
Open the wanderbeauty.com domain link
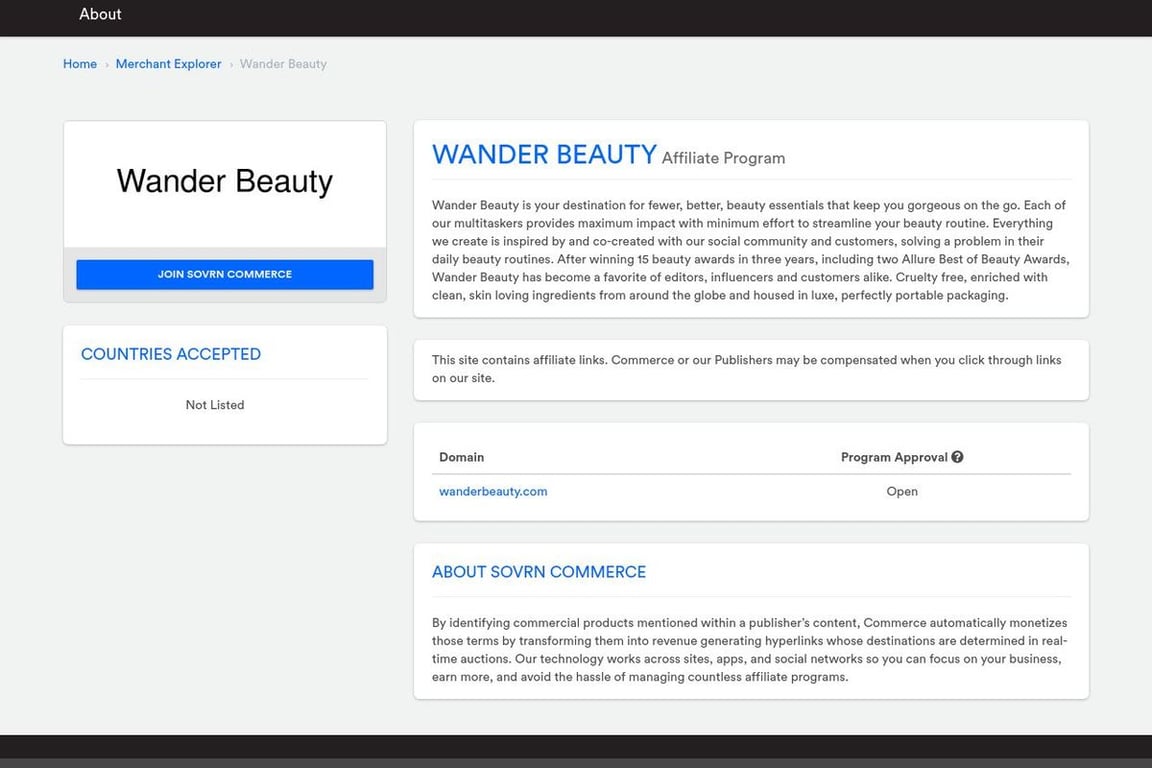(x=493, y=492)
